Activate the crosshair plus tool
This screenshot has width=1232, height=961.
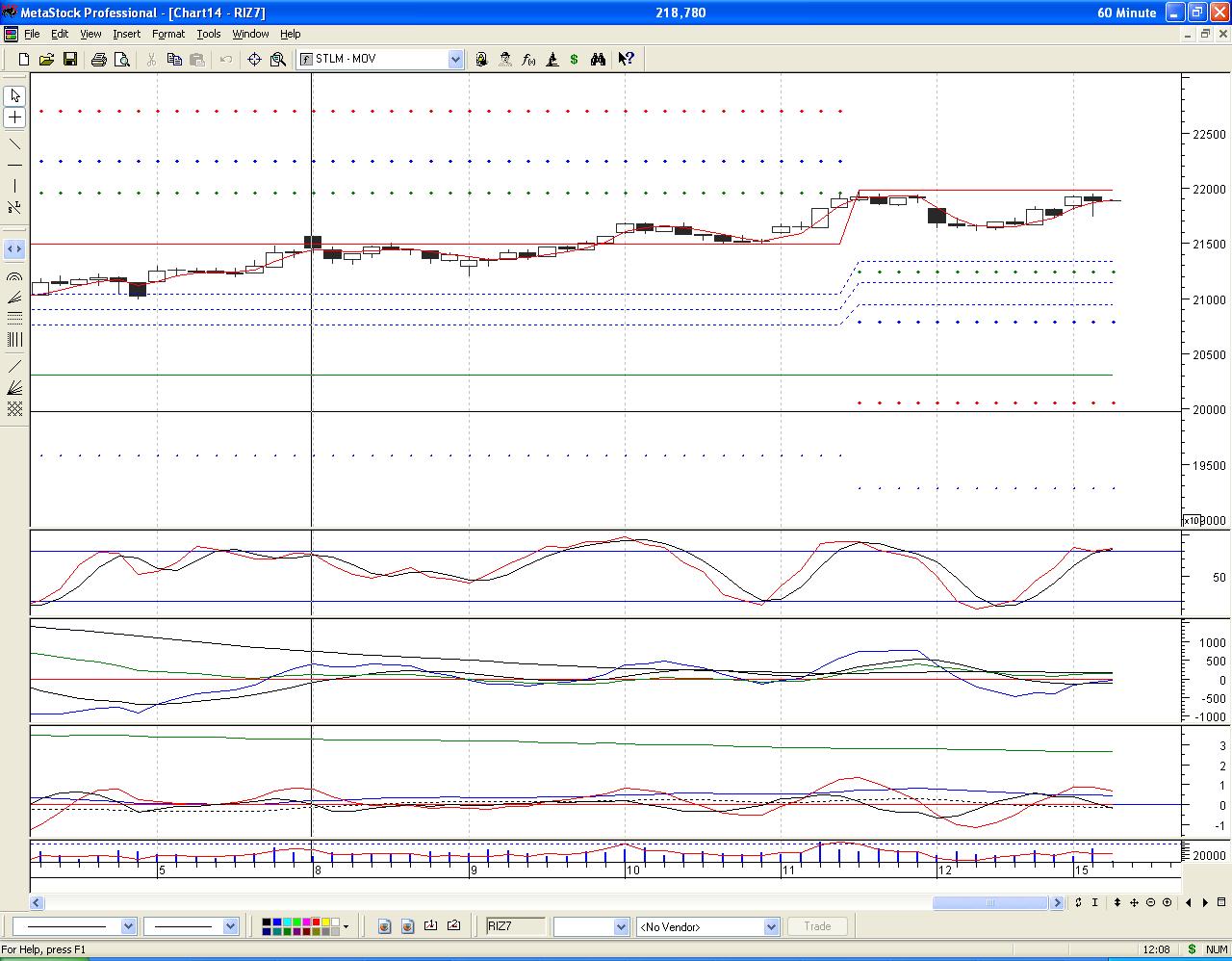14,117
